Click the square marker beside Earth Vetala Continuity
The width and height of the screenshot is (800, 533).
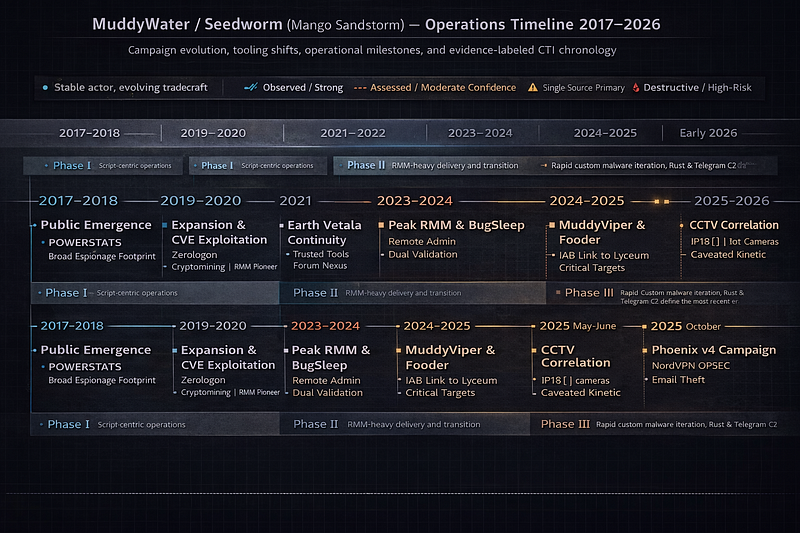[x=281, y=225]
